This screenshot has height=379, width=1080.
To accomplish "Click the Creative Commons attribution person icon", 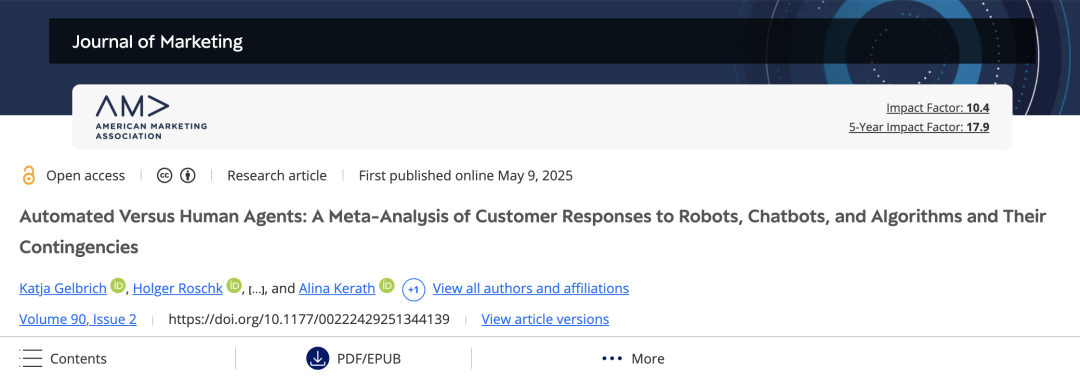I will [187, 176].
